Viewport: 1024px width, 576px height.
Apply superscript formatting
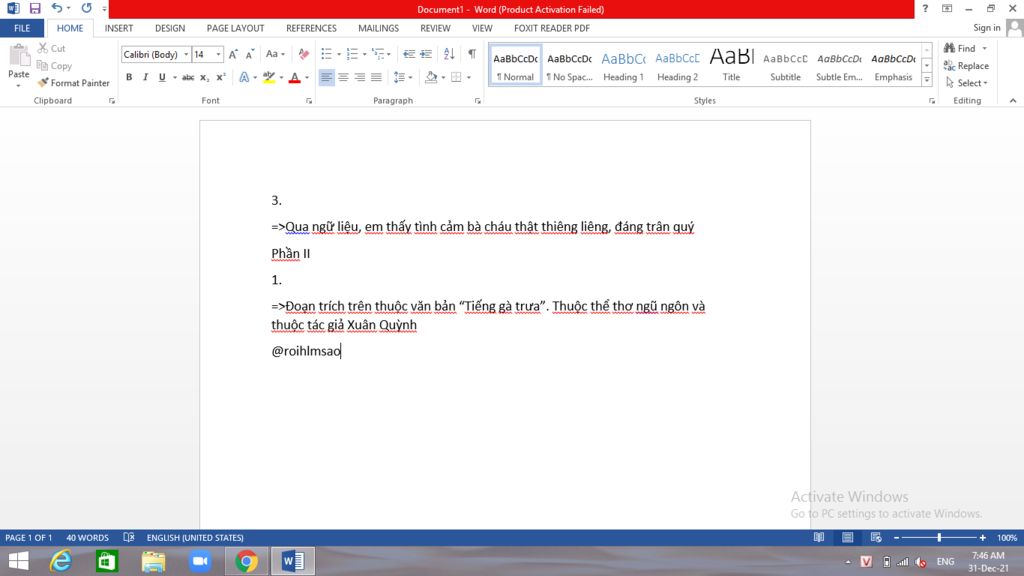tap(221, 77)
